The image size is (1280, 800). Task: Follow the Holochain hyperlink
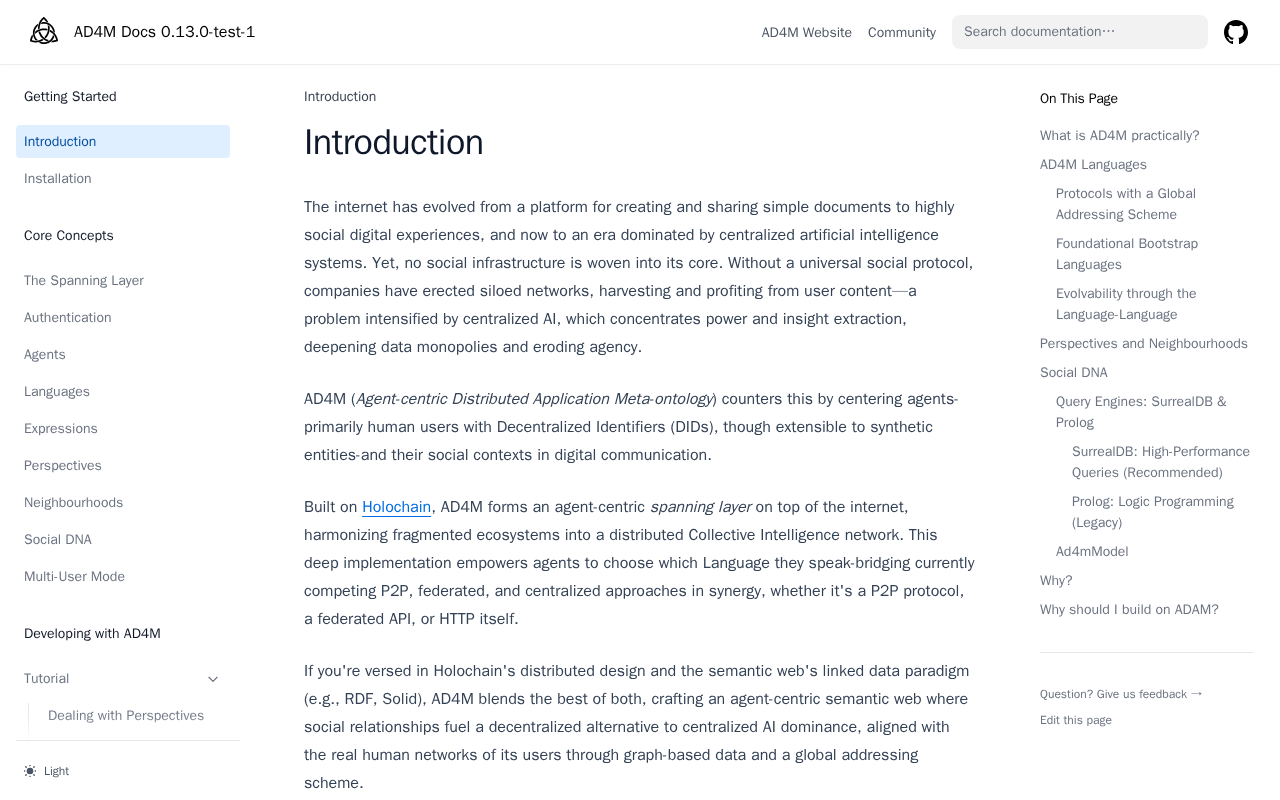396,507
